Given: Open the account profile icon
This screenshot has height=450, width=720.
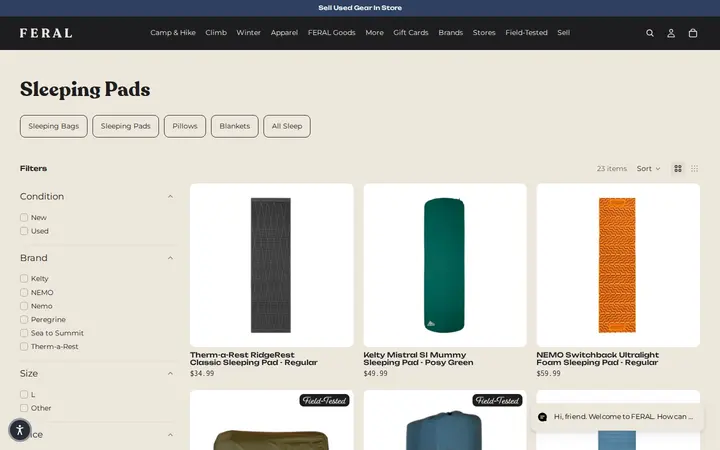Looking at the screenshot, I should (x=671, y=33).
